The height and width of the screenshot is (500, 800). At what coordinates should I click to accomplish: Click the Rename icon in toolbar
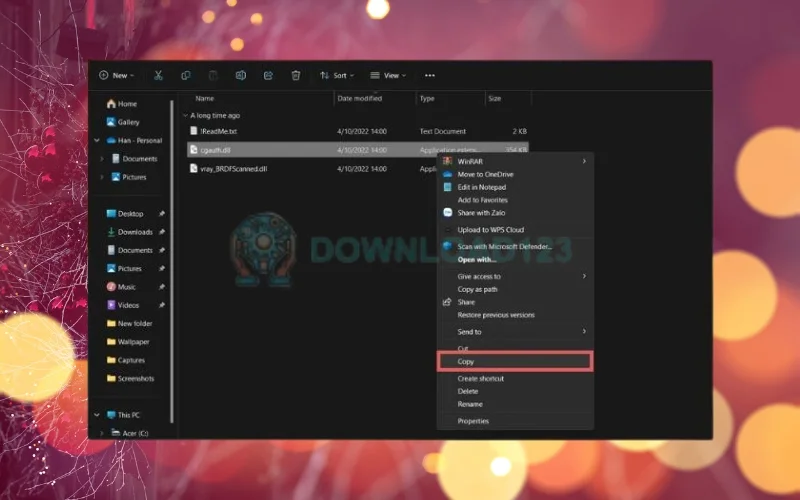click(241, 76)
